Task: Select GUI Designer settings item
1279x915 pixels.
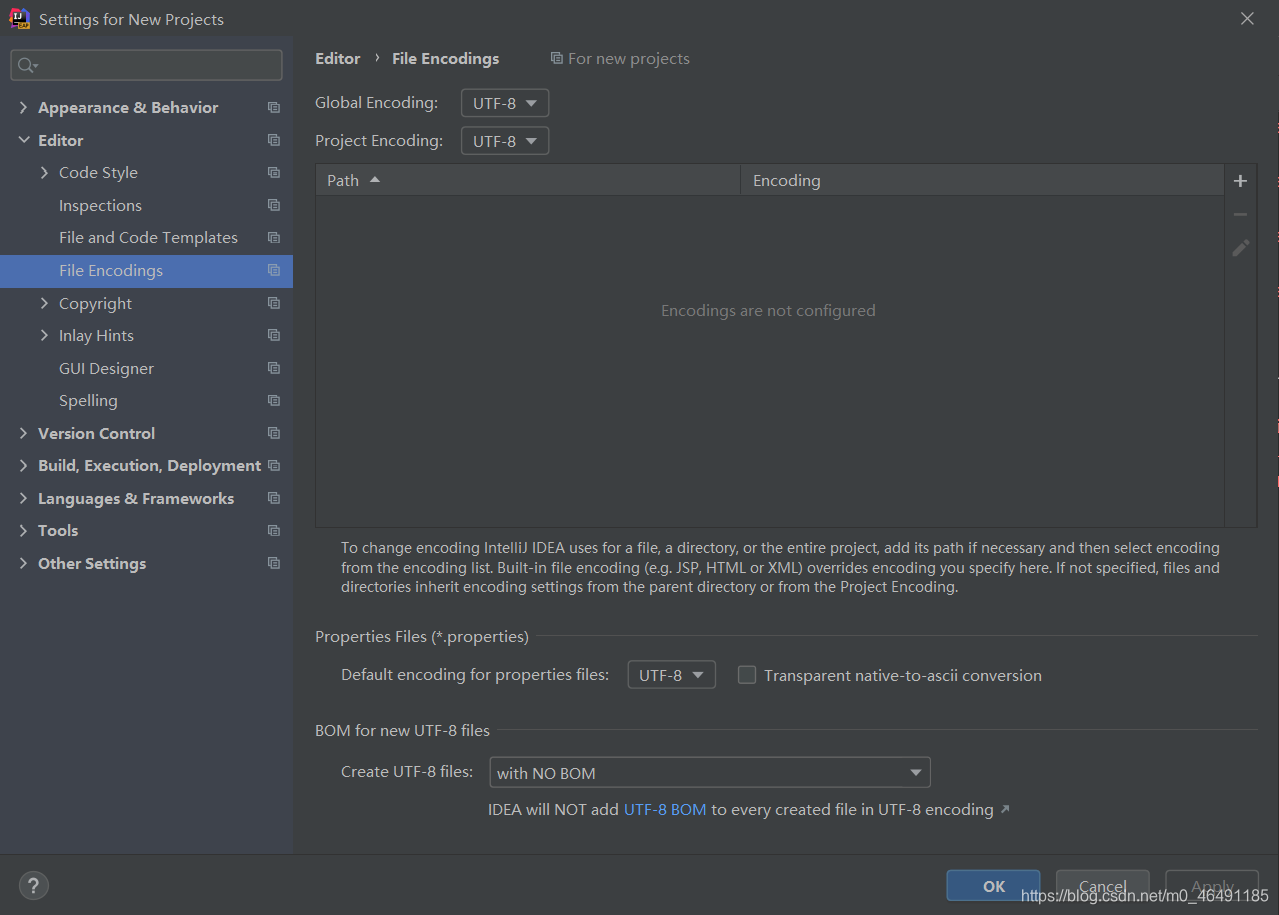Action: (x=106, y=369)
